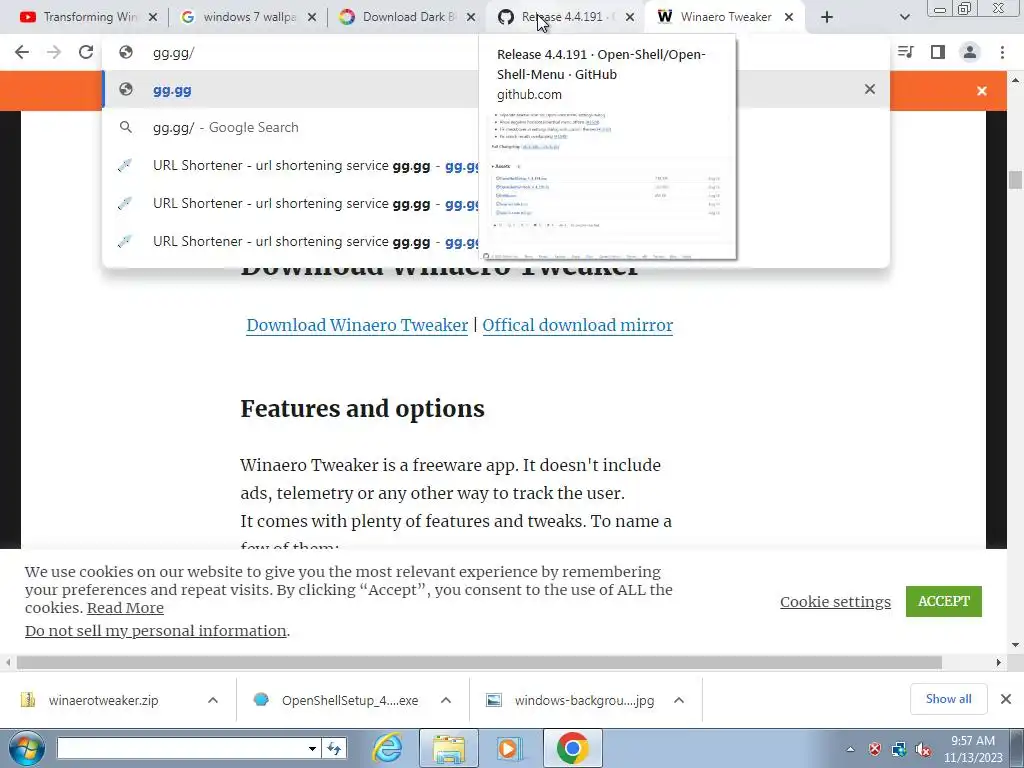This screenshot has height=768, width=1024.
Task: Close the Transforming Win tab
Action: [153, 17]
